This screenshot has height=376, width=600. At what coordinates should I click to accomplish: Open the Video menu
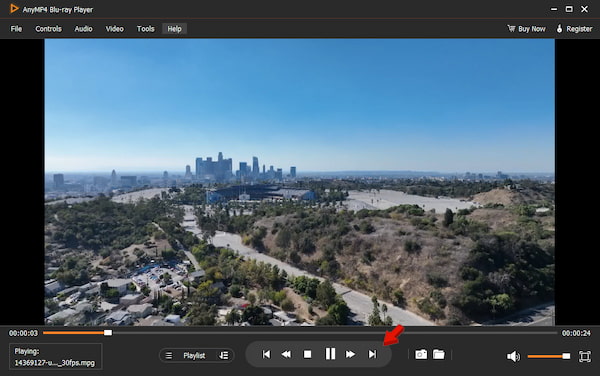pos(114,29)
